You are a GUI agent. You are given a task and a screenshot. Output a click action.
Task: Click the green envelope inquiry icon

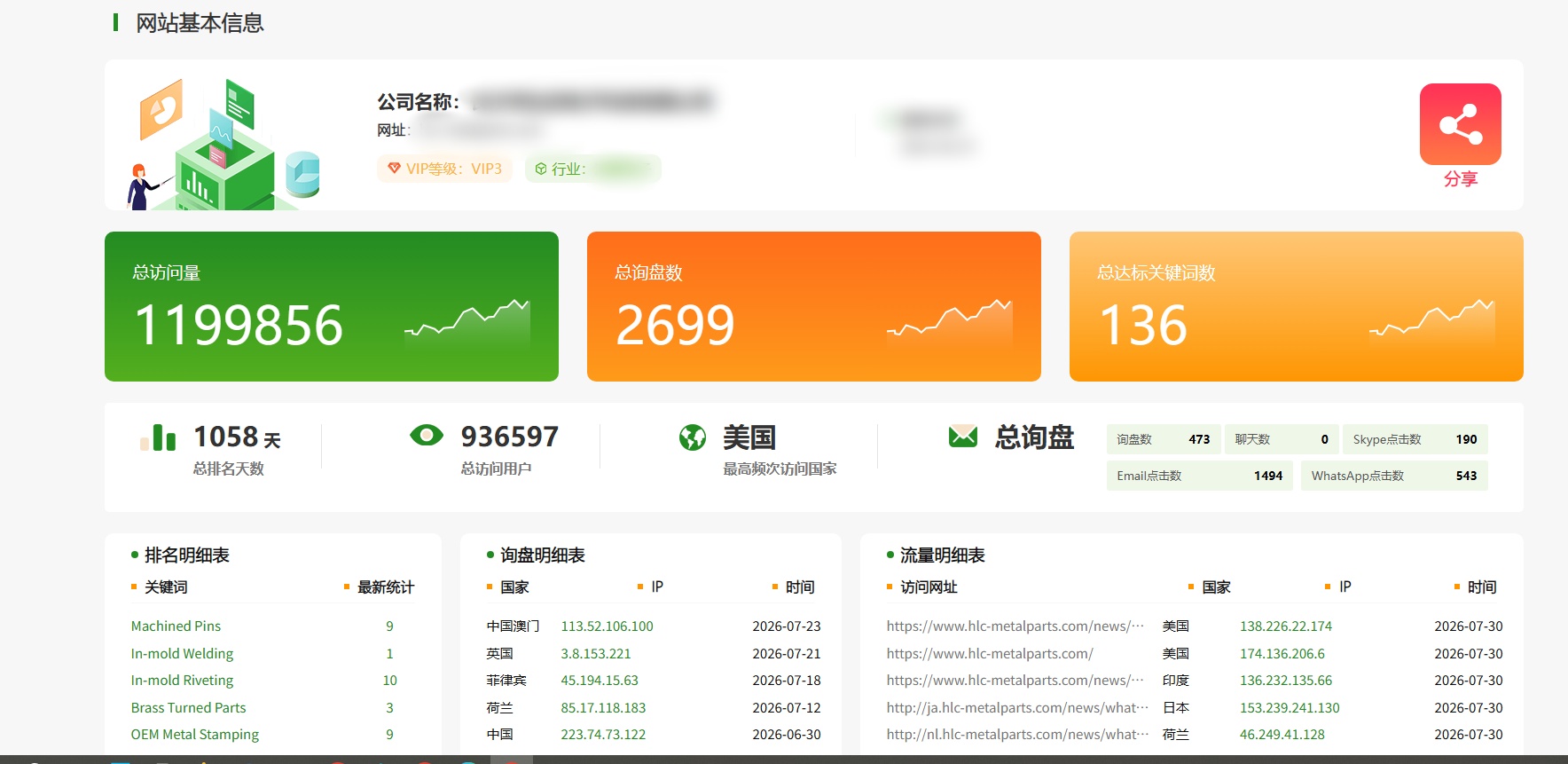[963, 436]
